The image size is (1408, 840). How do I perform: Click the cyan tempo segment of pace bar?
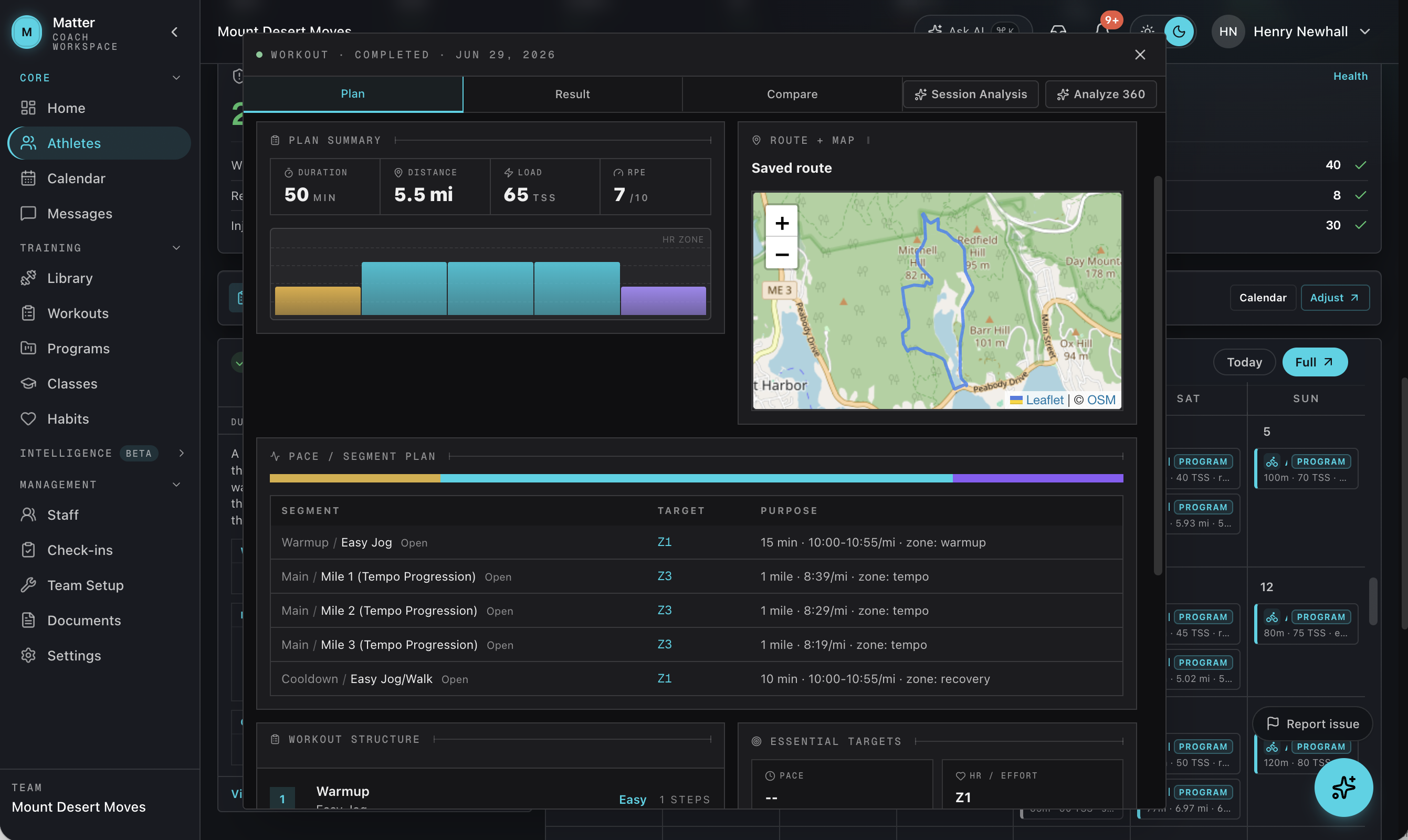click(696, 478)
